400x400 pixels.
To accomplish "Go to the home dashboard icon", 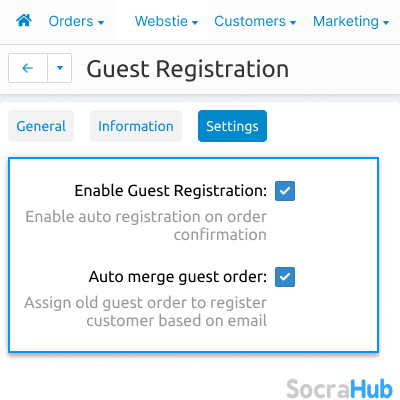I will point(24,21).
